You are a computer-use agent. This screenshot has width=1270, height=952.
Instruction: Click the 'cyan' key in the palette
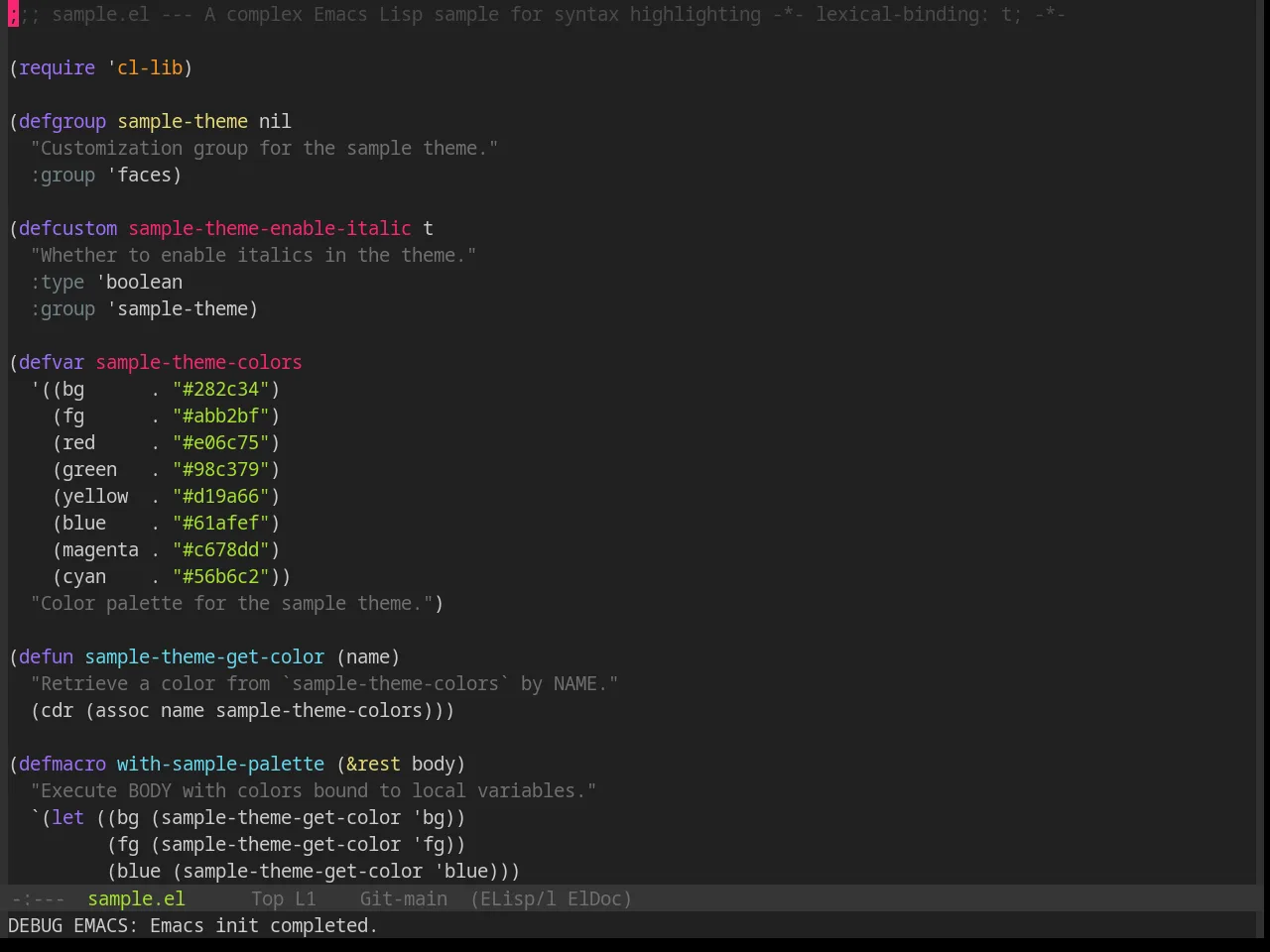pyautogui.click(x=84, y=576)
